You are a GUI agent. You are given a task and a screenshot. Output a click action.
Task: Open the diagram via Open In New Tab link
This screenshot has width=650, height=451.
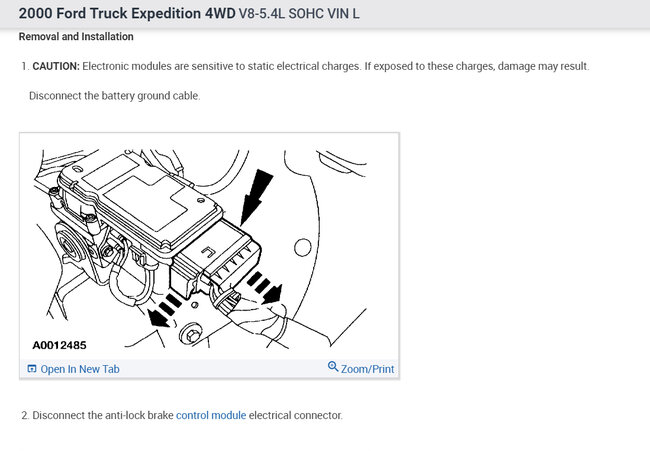80,369
